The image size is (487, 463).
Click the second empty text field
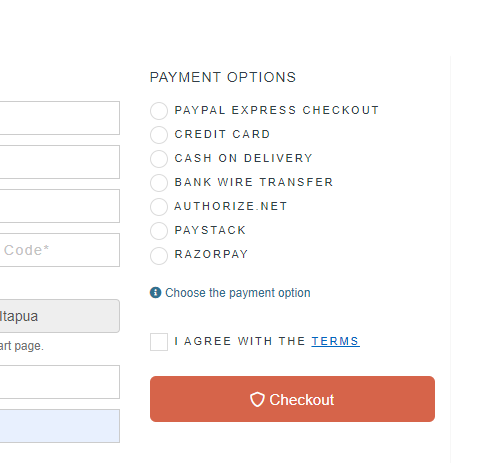[60, 162]
